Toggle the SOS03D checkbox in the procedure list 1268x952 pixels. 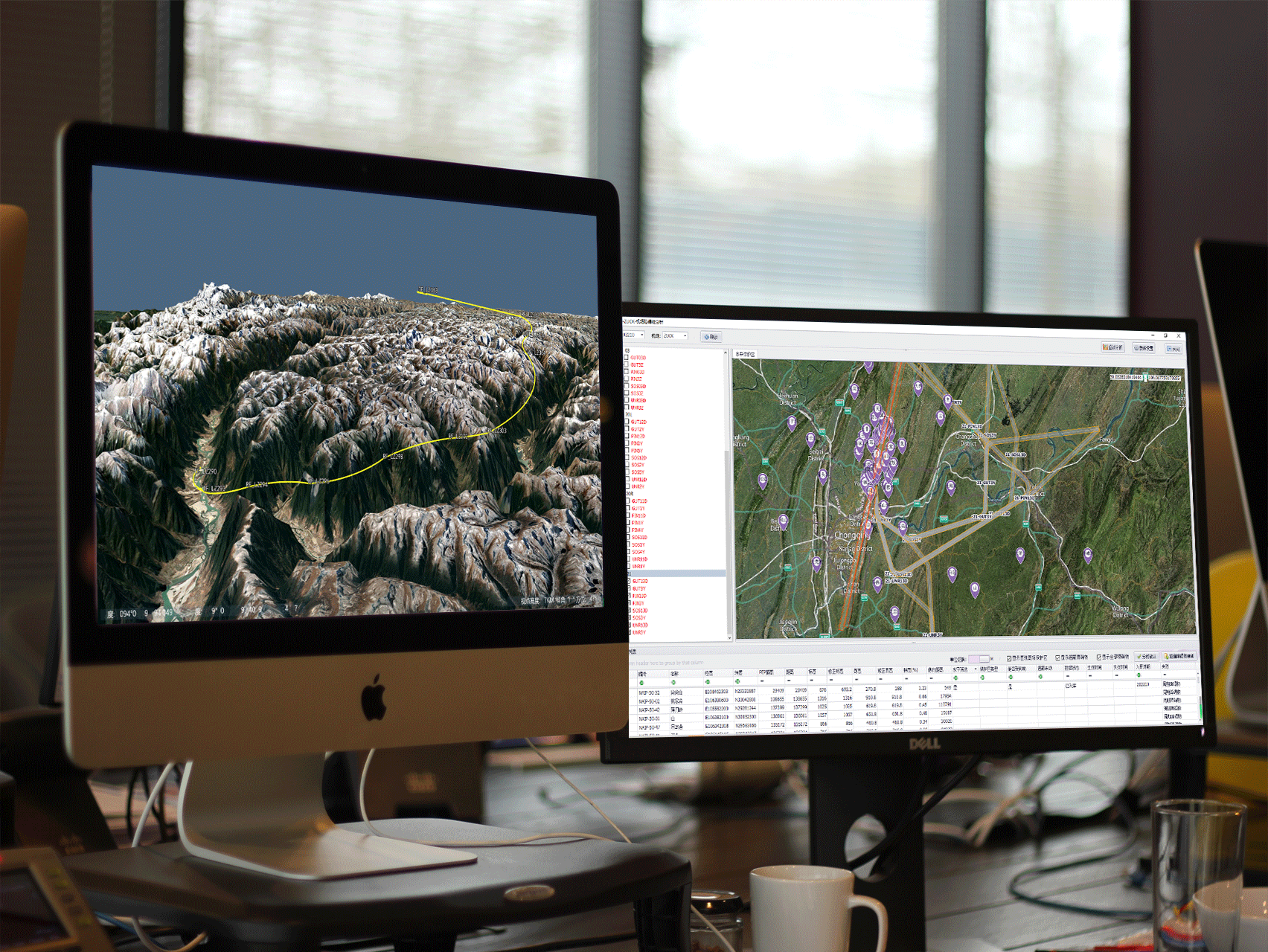627,386
